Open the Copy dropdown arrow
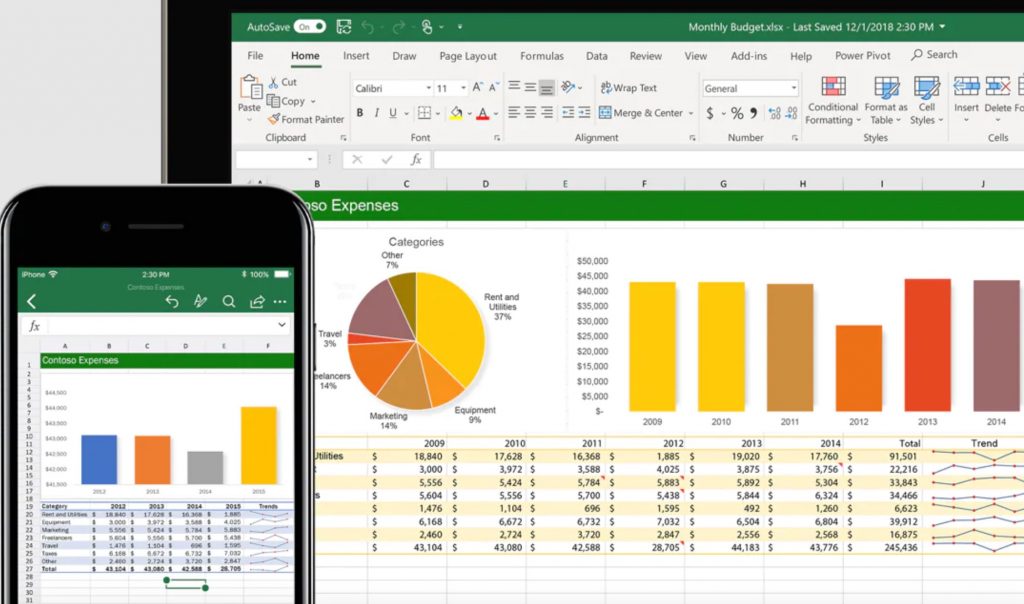Viewport: 1024px width, 604px height. point(313,102)
